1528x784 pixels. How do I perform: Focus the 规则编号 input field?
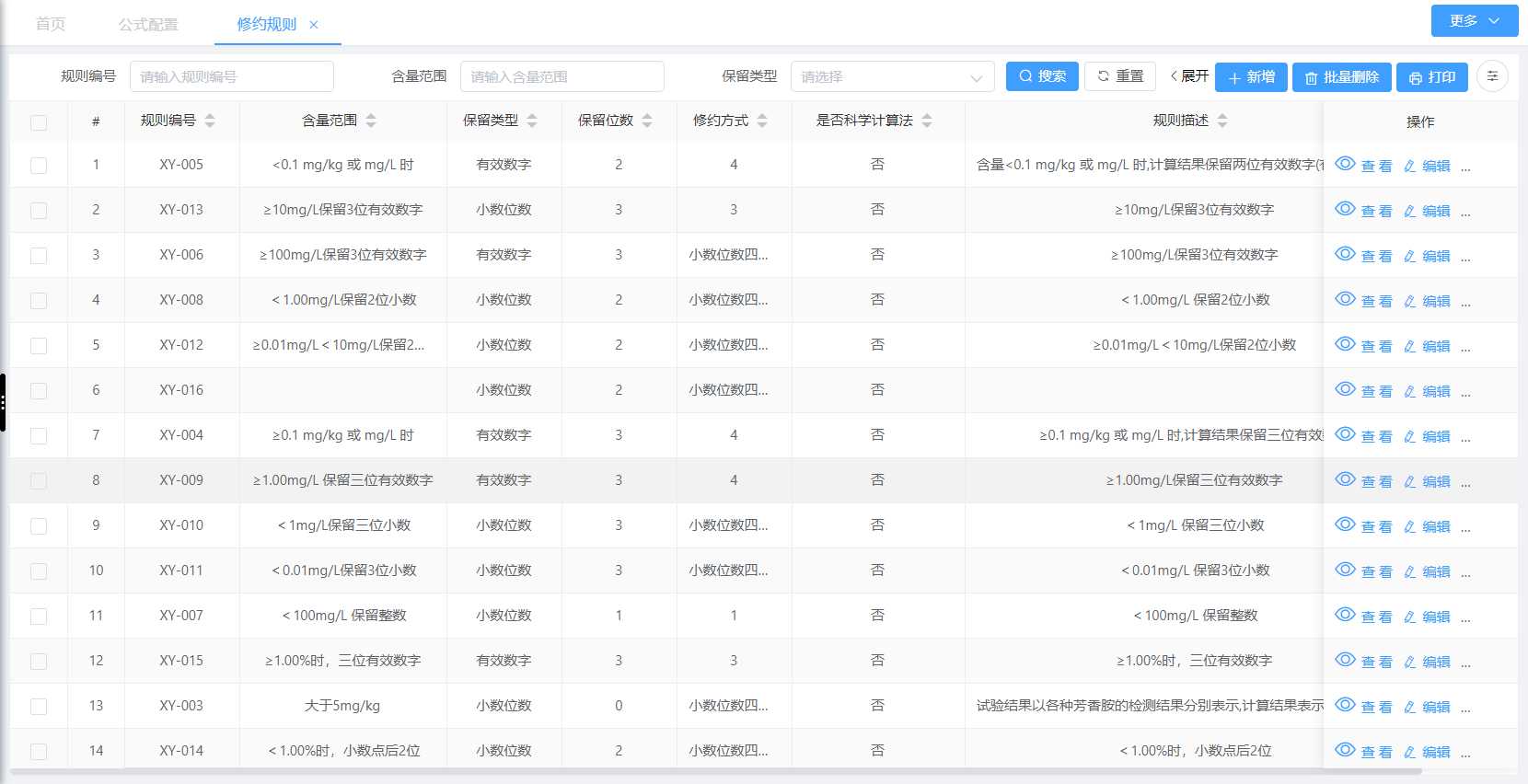coord(232,76)
